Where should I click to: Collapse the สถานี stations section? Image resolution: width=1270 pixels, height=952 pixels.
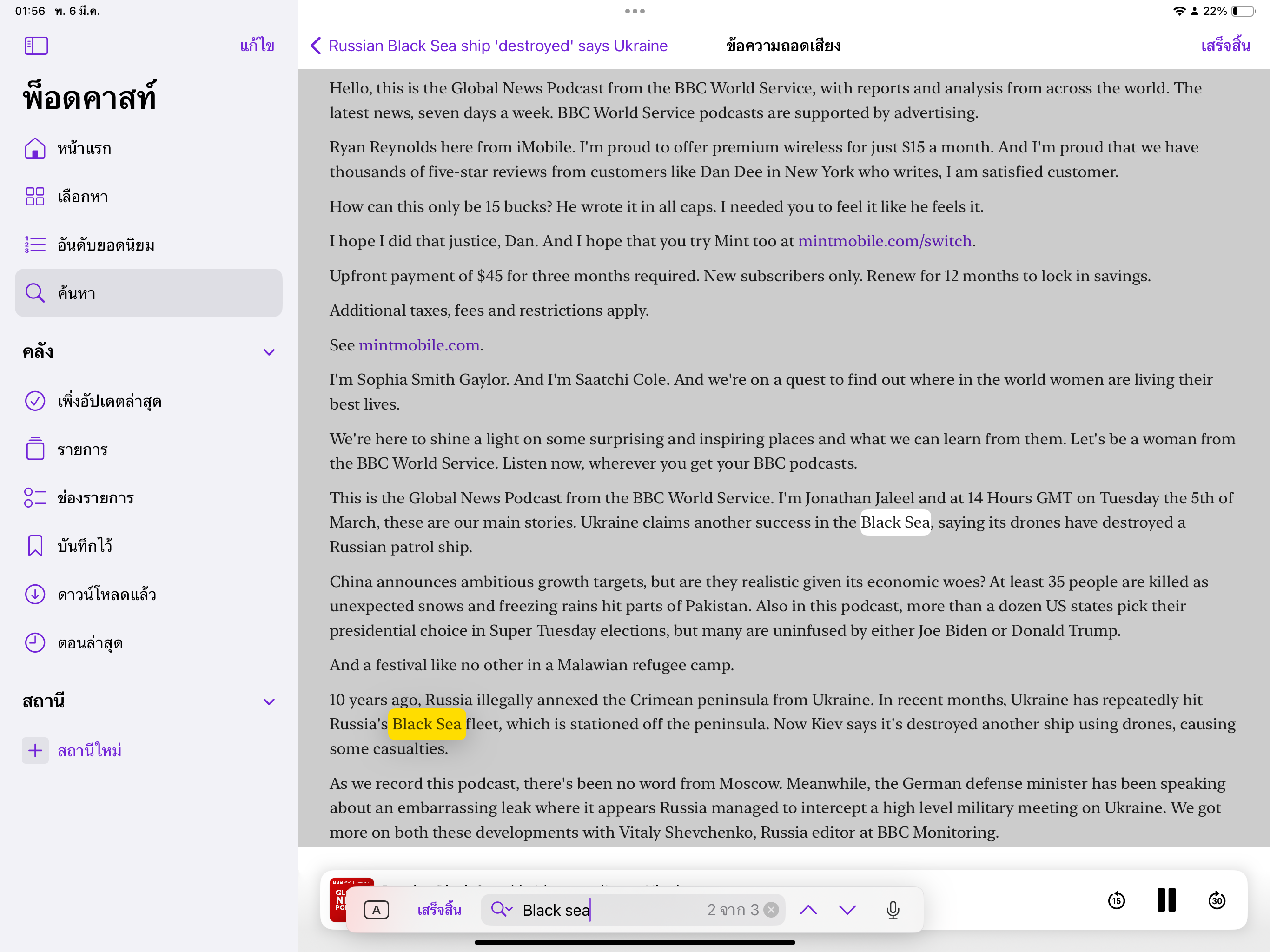click(269, 701)
